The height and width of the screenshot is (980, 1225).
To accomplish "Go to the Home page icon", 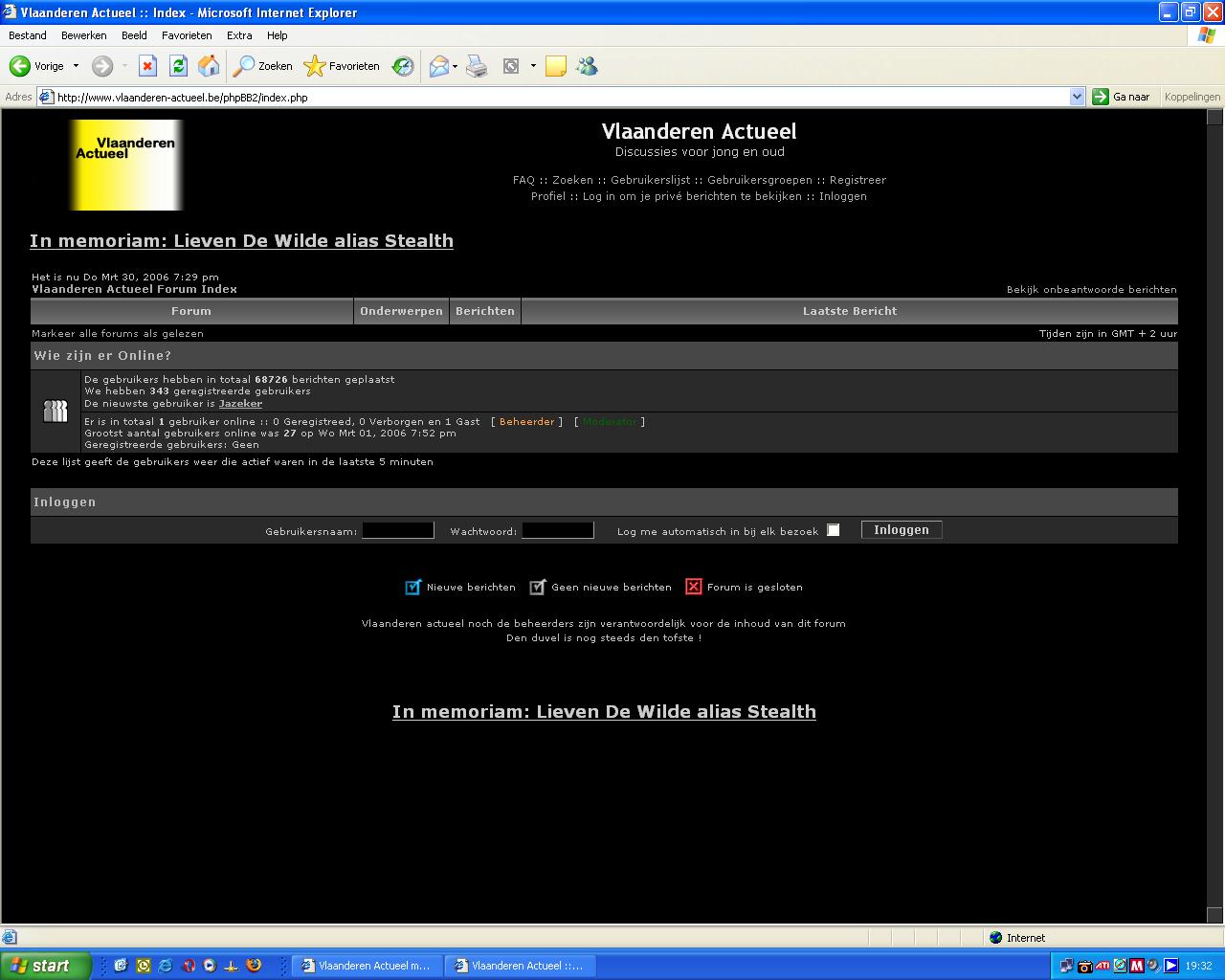I will pos(208,66).
